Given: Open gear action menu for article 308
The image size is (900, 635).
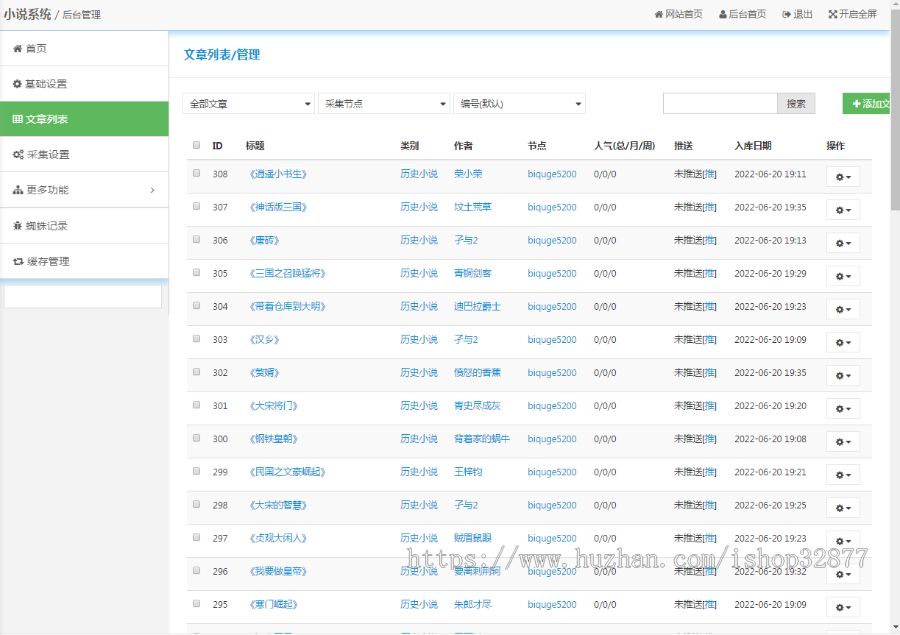Looking at the screenshot, I should pos(843,177).
